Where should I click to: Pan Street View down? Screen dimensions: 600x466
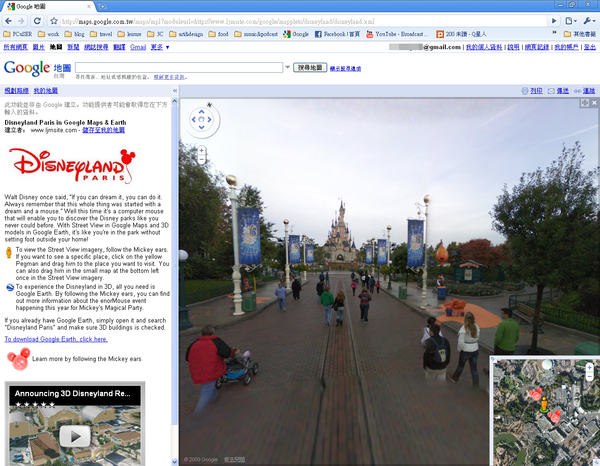(x=201, y=127)
